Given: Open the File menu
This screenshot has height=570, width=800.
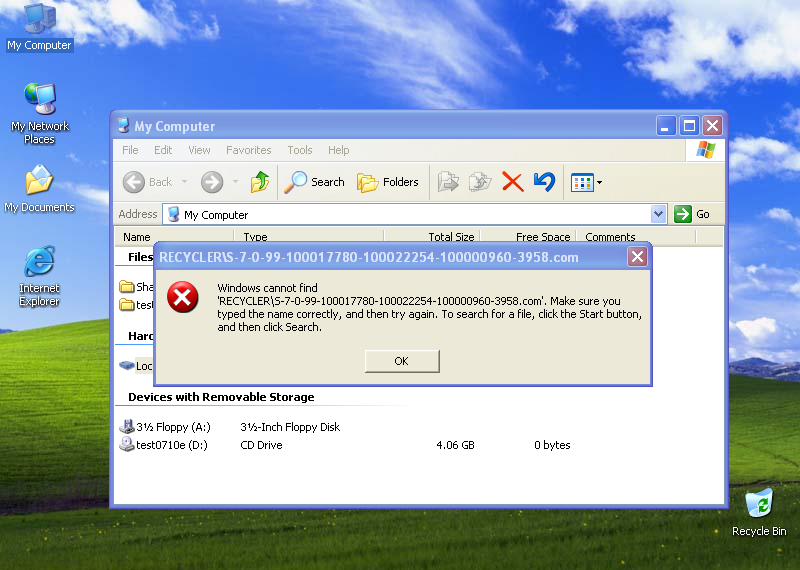Looking at the screenshot, I should [130, 150].
